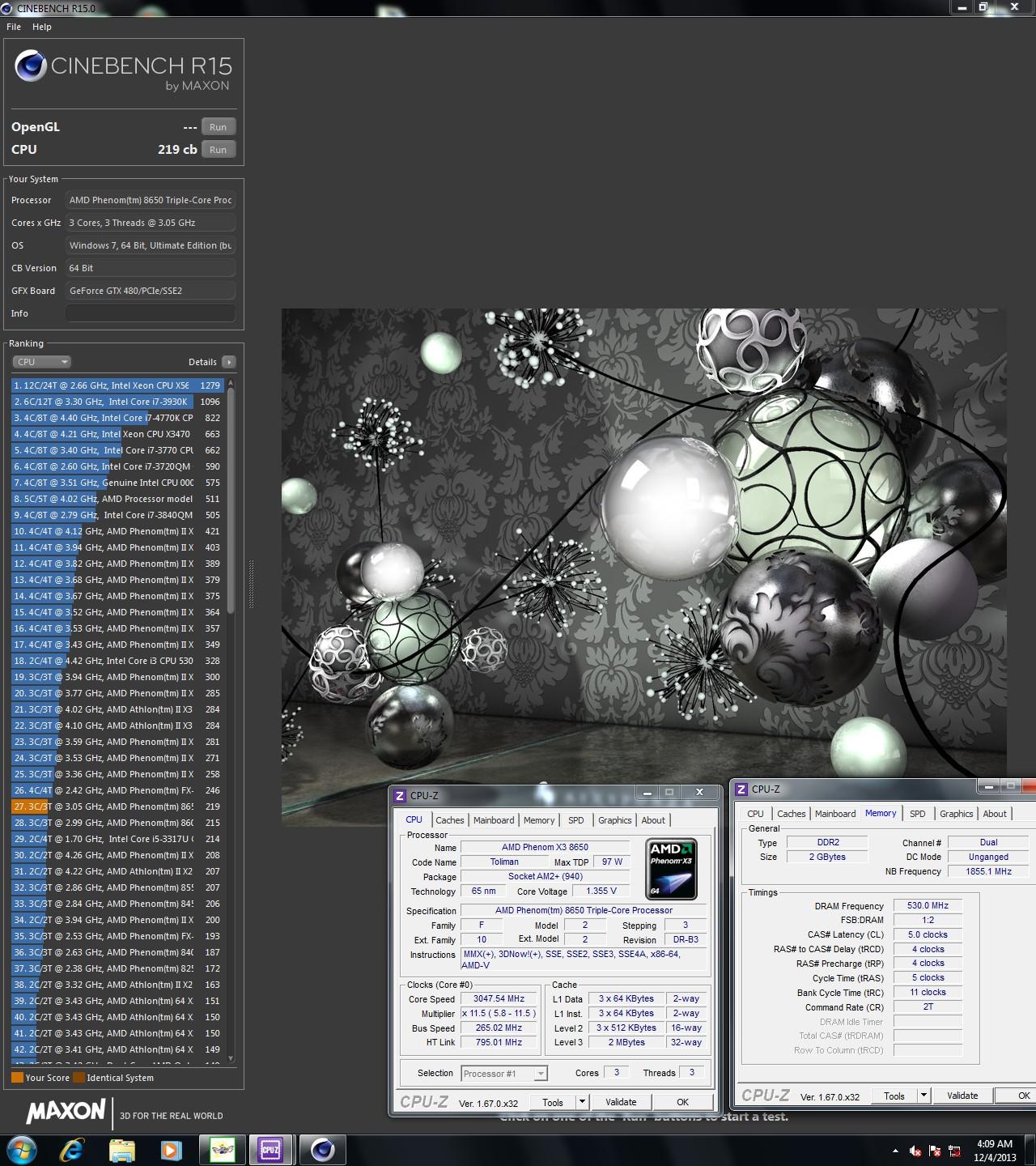Open Memory tab in left CPU-Z window
The height and width of the screenshot is (1166, 1036).
[x=539, y=820]
